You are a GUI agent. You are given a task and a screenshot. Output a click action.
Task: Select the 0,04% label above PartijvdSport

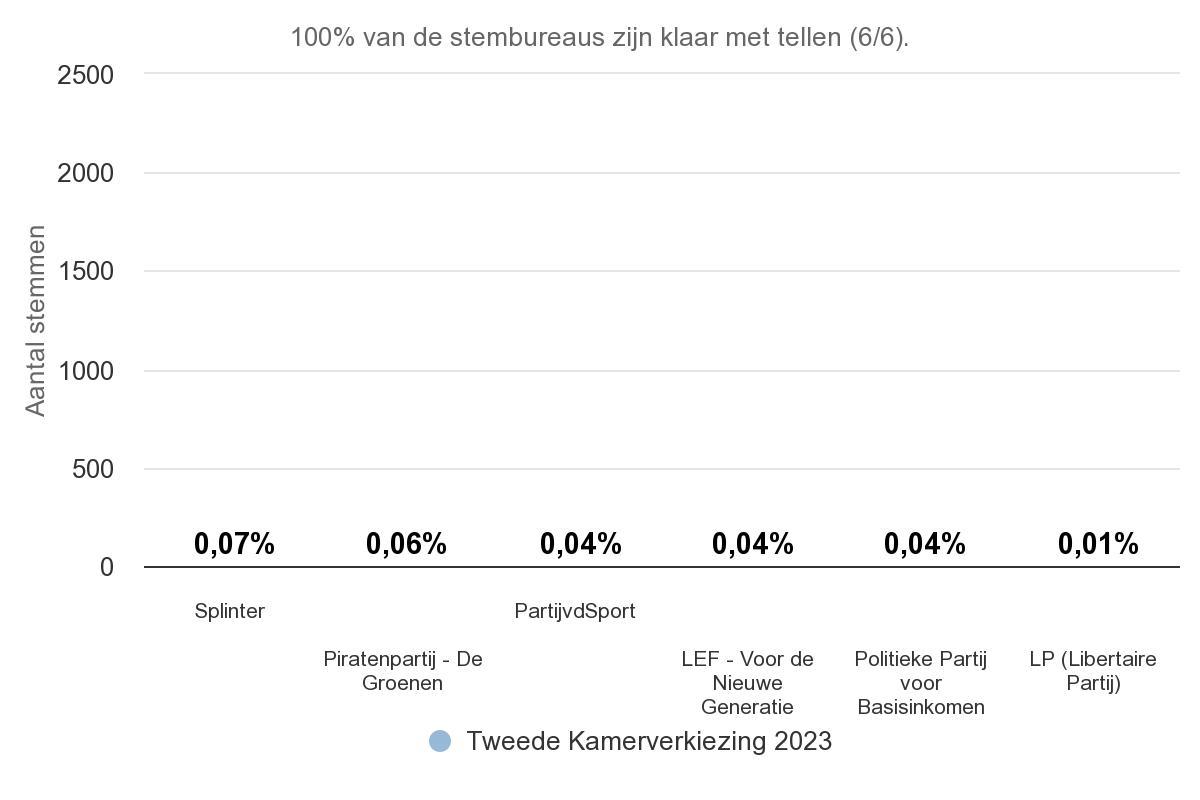(x=581, y=544)
